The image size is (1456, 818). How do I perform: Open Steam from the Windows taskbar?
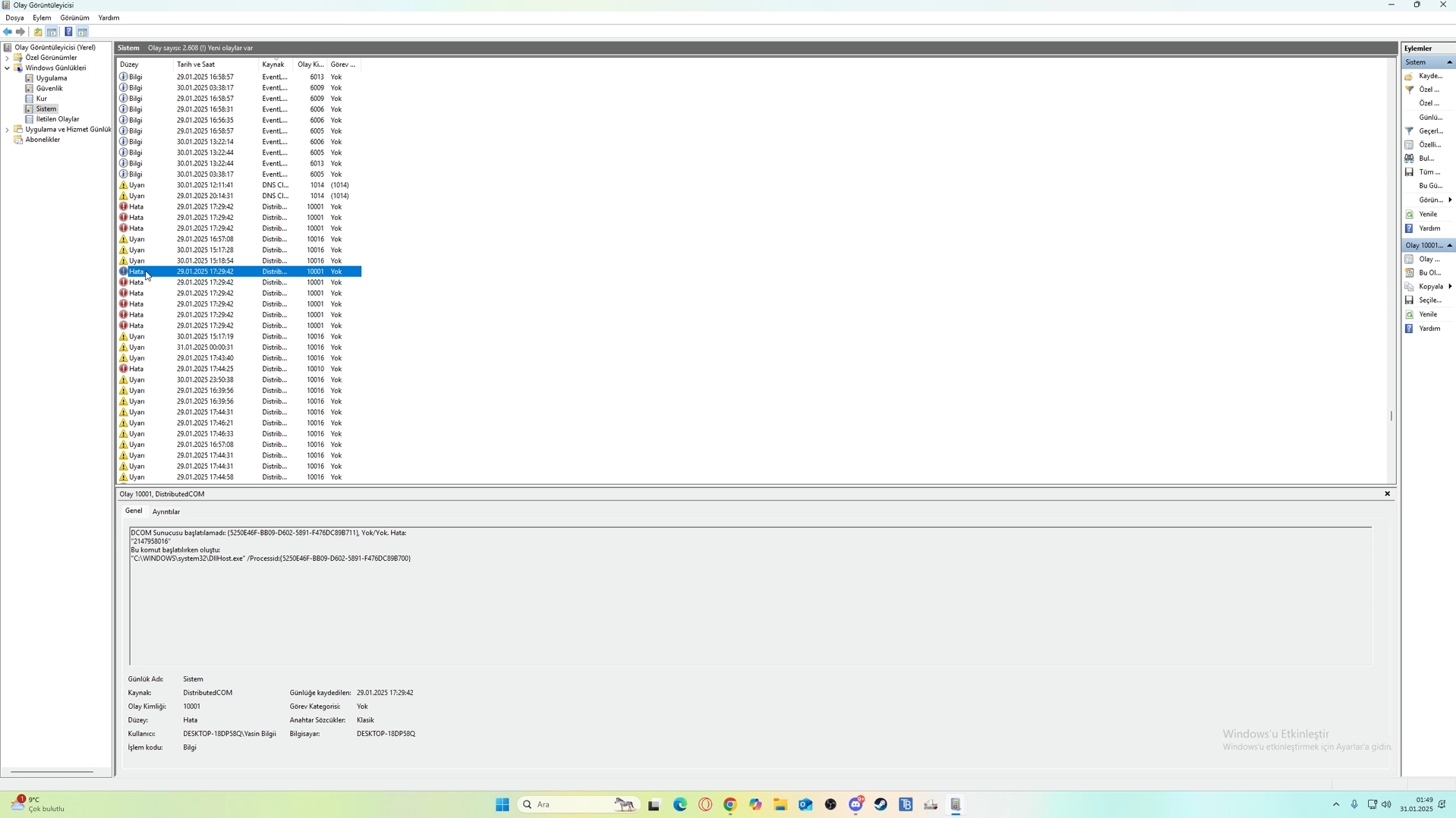pyautogui.click(x=881, y=804)
